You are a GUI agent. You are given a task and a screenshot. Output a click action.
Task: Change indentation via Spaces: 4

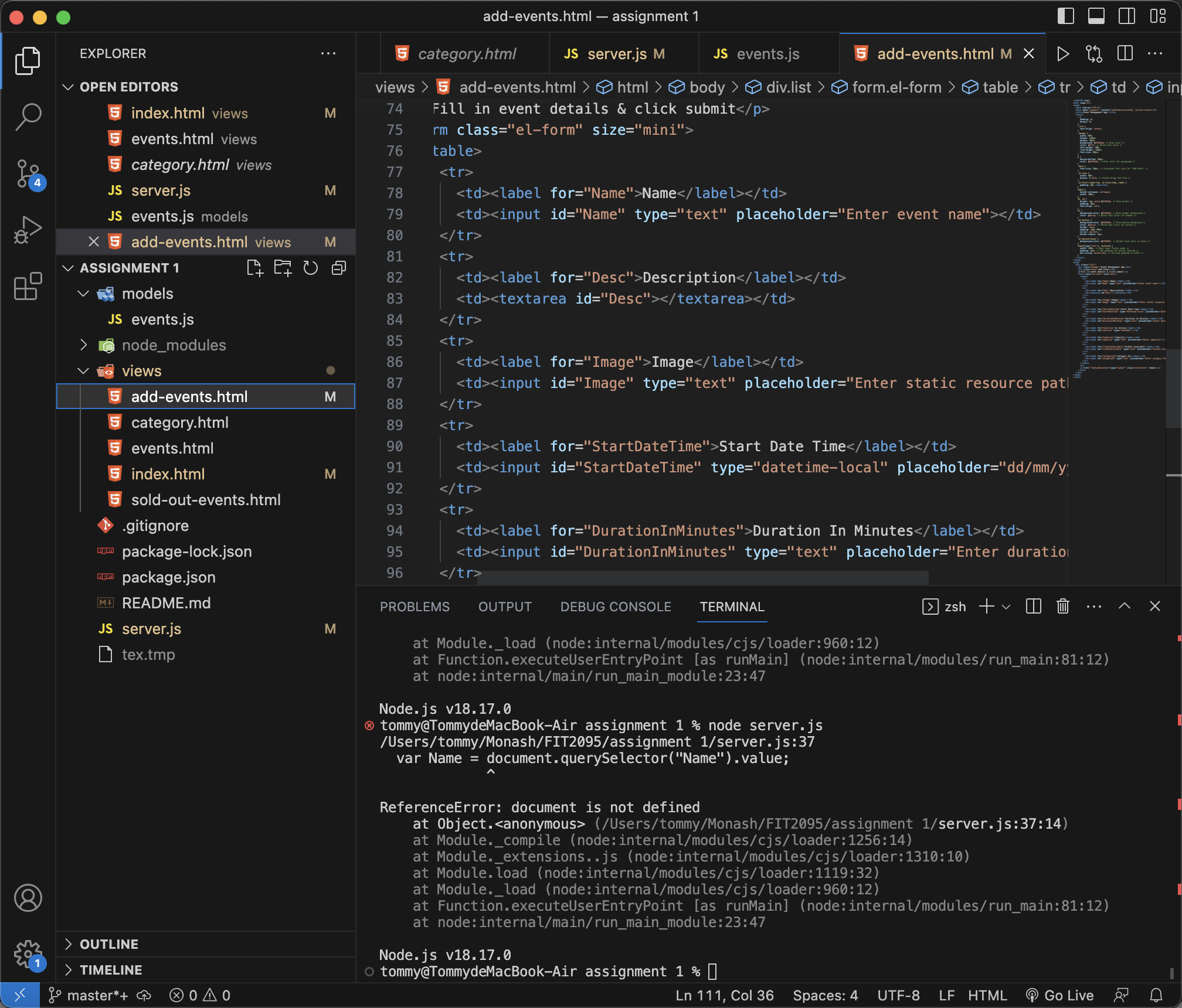coord(826,995)
